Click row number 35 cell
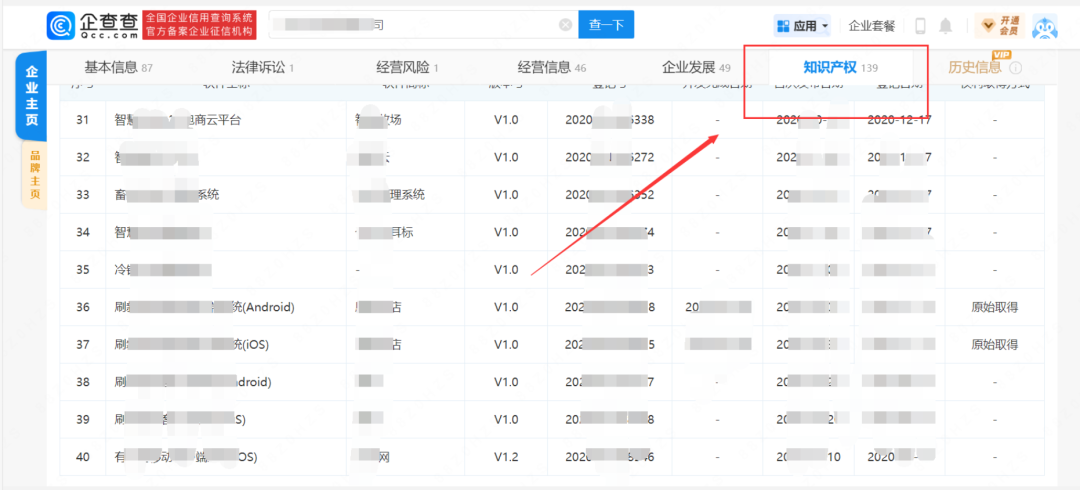Screen dimensions: 1080x490 pos(83,269)
